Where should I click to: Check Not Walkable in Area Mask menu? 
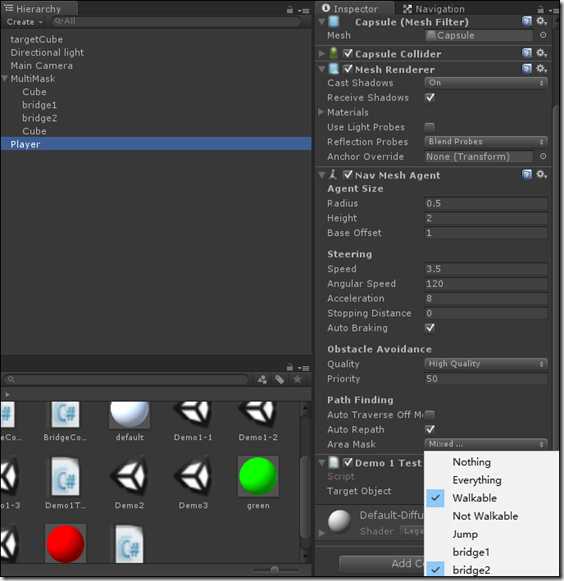(x=491, y=516)
